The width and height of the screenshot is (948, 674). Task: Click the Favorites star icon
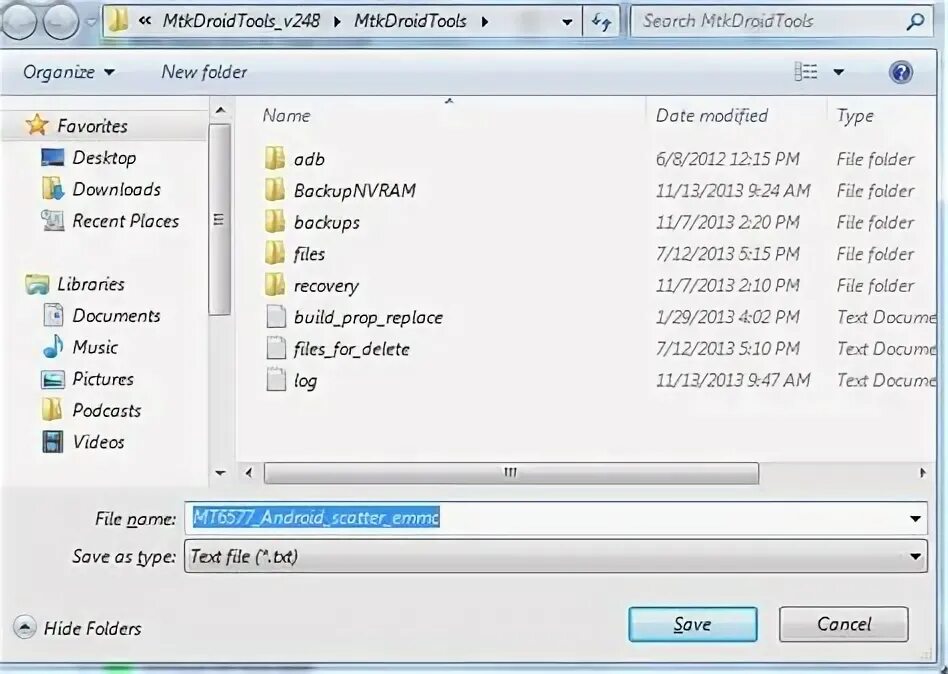[37, 125]
